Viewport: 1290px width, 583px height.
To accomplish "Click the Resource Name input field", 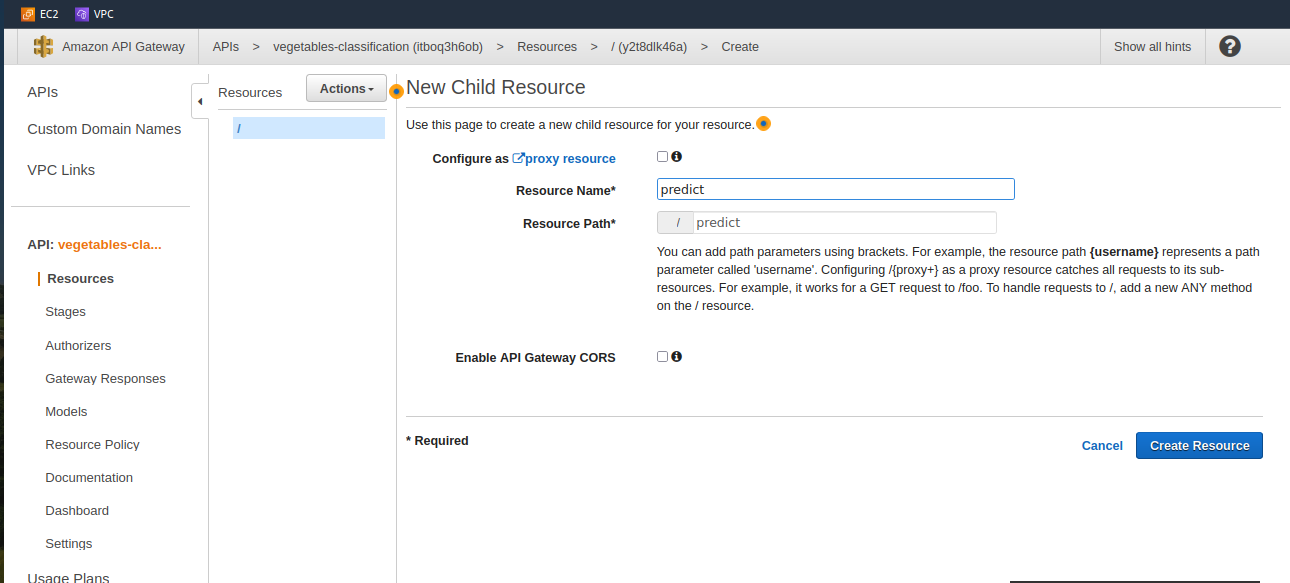I will click(x=836, y=189).
